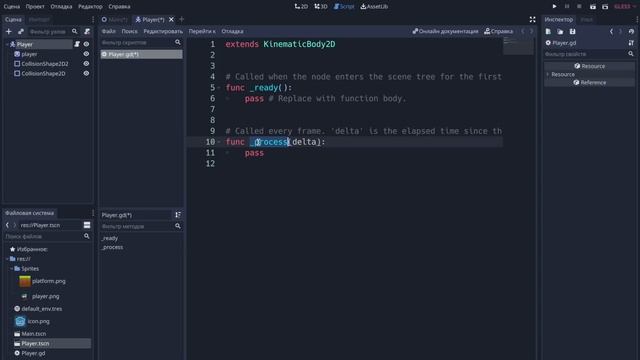Add a new child node

pos(9,31)
